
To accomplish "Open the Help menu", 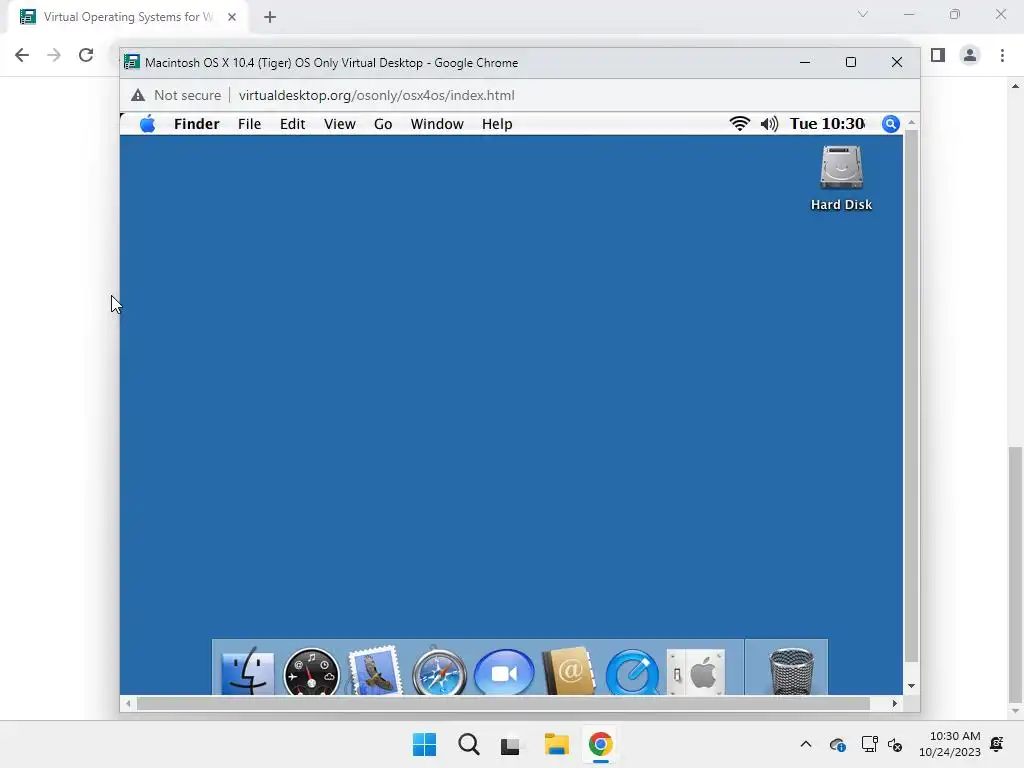I will coord(497,124).
